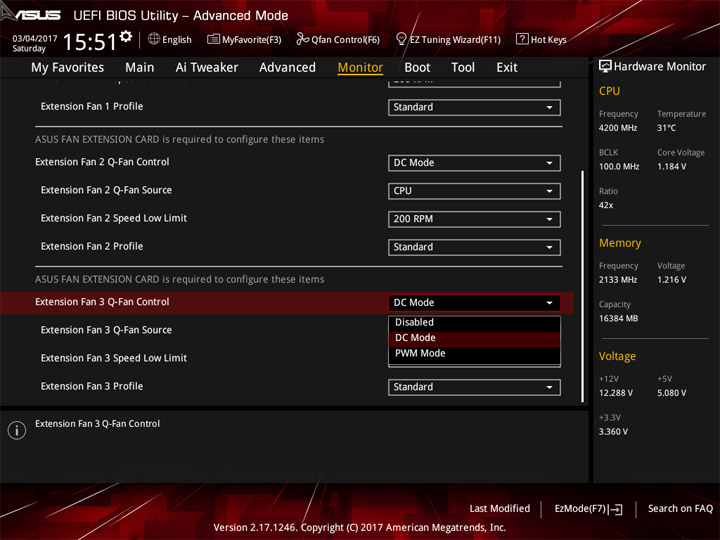Switch to the Boot tab
The height and width of the screenshot is (540, 720).
point(417,68)
